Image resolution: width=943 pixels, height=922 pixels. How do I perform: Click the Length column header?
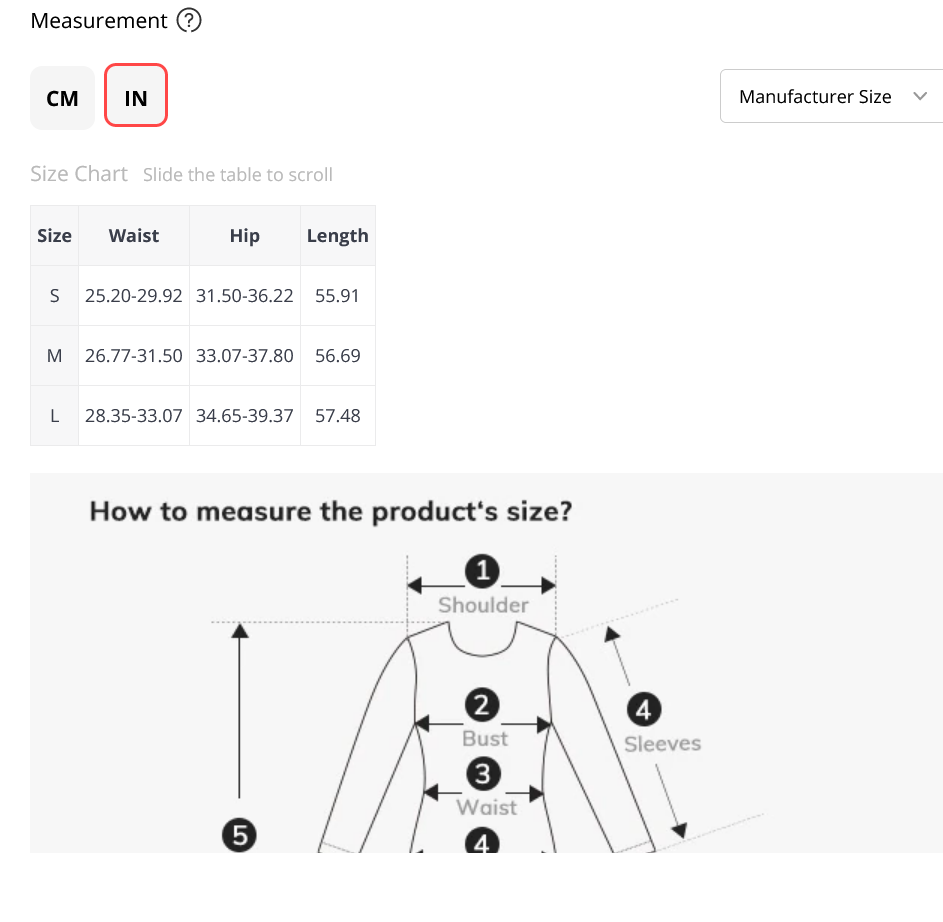pyautogui.click(x=337, y=235)
